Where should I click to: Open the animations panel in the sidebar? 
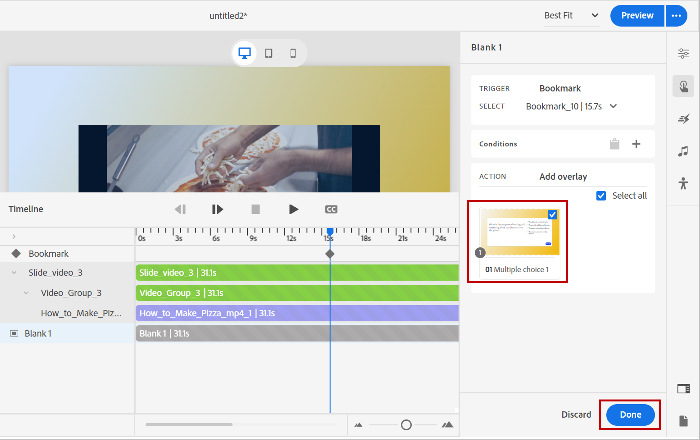pos(683,119)
